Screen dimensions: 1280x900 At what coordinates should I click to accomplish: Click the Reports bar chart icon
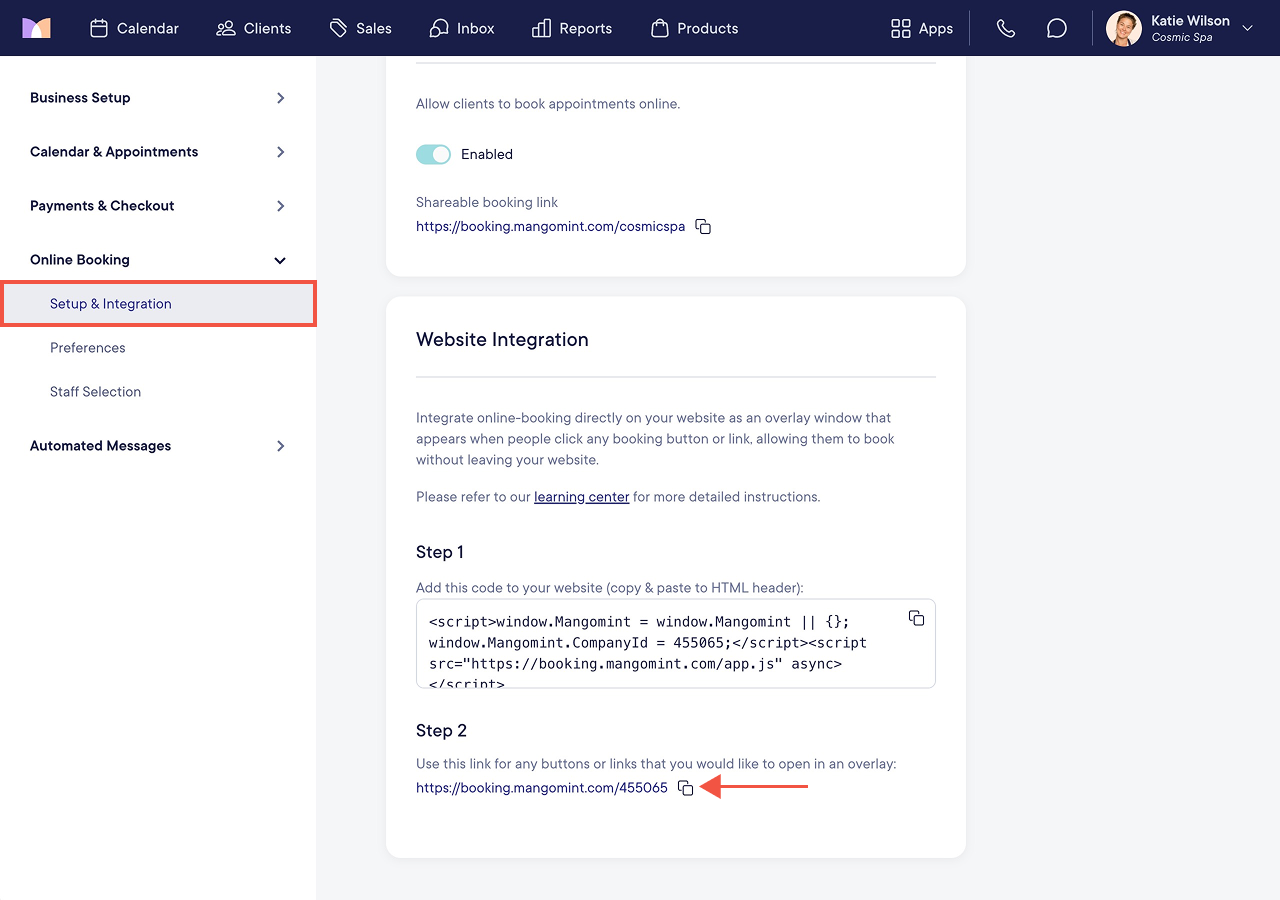click(x=541, y=28)
